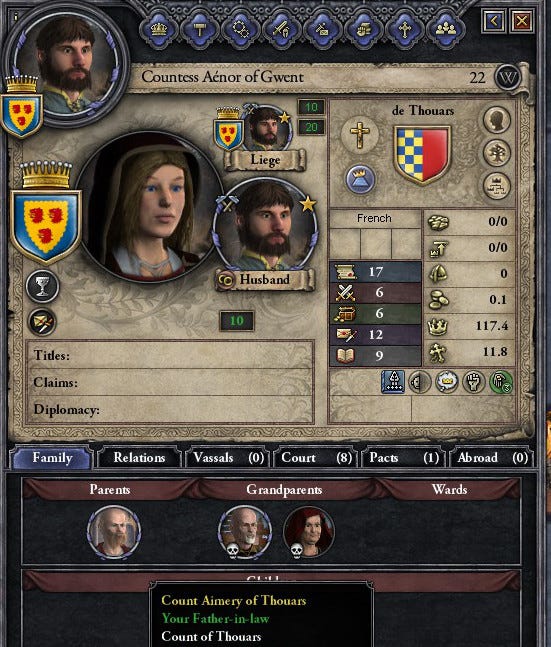The image size is (551, 647).
Task: Open the military sword icon in top bar
Action: (x=282, y=29)
